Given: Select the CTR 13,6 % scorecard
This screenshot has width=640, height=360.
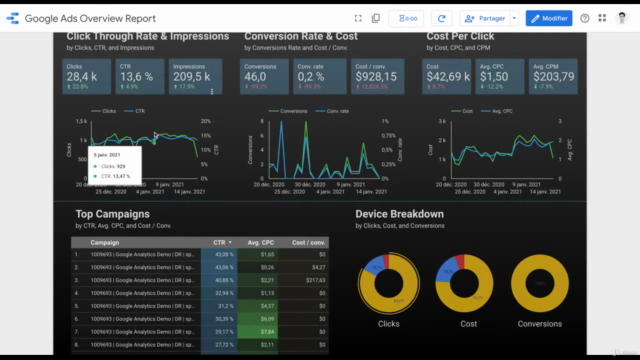Looking at the screenshot, I should tap(140, 76).
